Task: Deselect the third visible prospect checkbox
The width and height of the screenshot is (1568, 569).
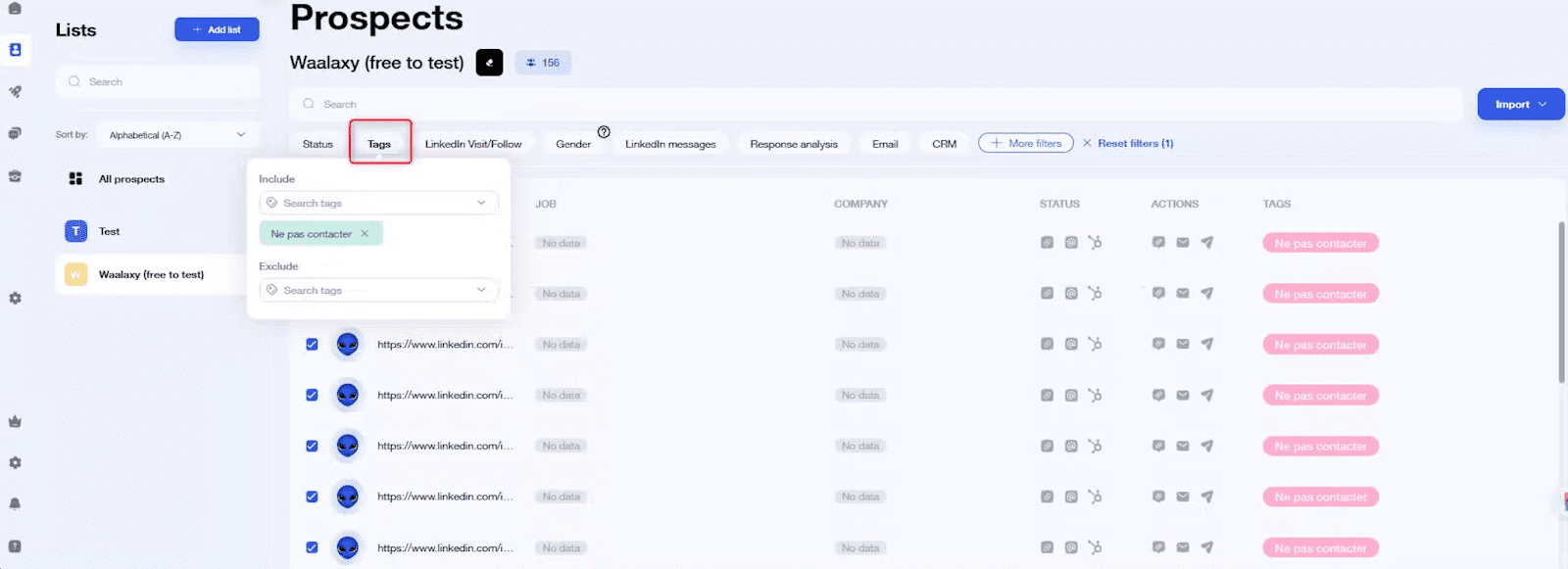Action: [312, 447]
